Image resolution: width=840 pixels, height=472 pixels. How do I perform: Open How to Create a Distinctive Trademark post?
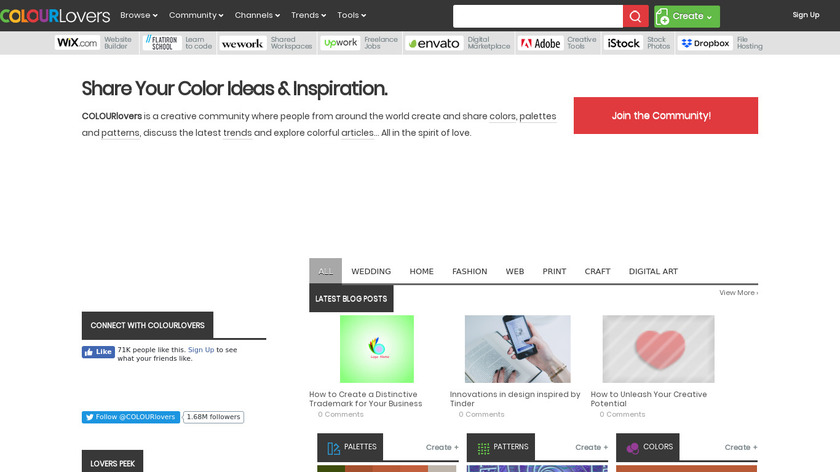(365, 399)
